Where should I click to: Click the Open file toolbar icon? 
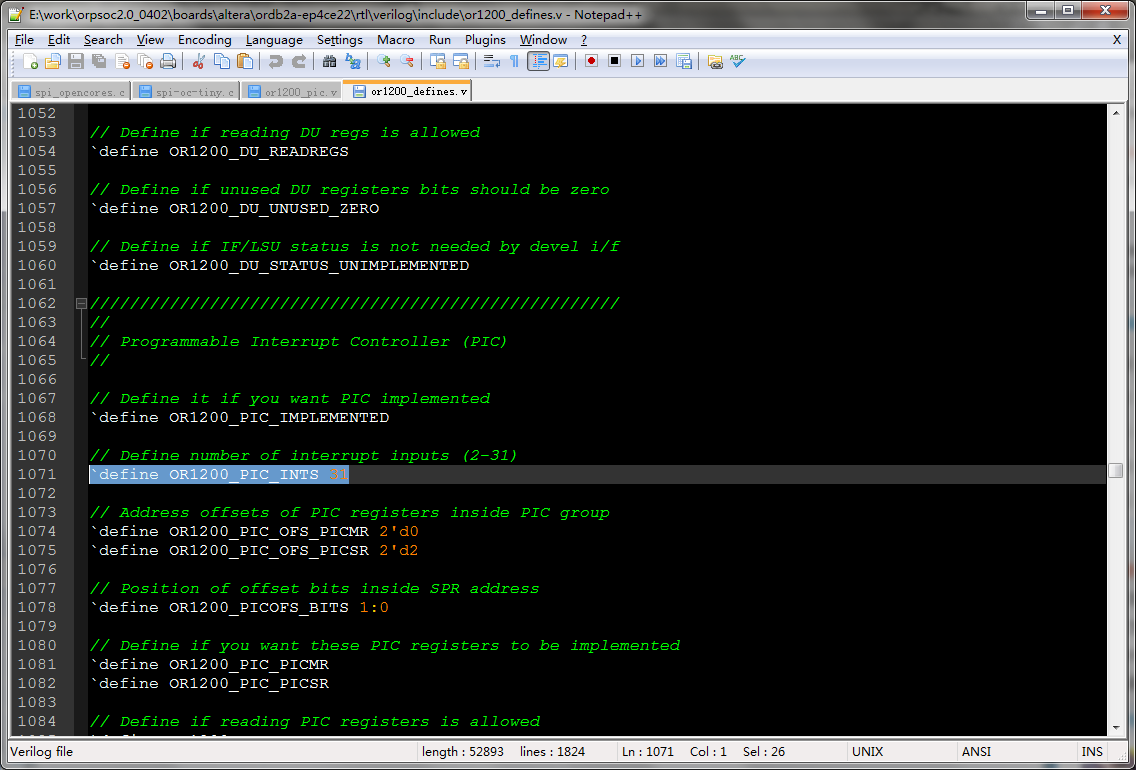click(53, 62)
